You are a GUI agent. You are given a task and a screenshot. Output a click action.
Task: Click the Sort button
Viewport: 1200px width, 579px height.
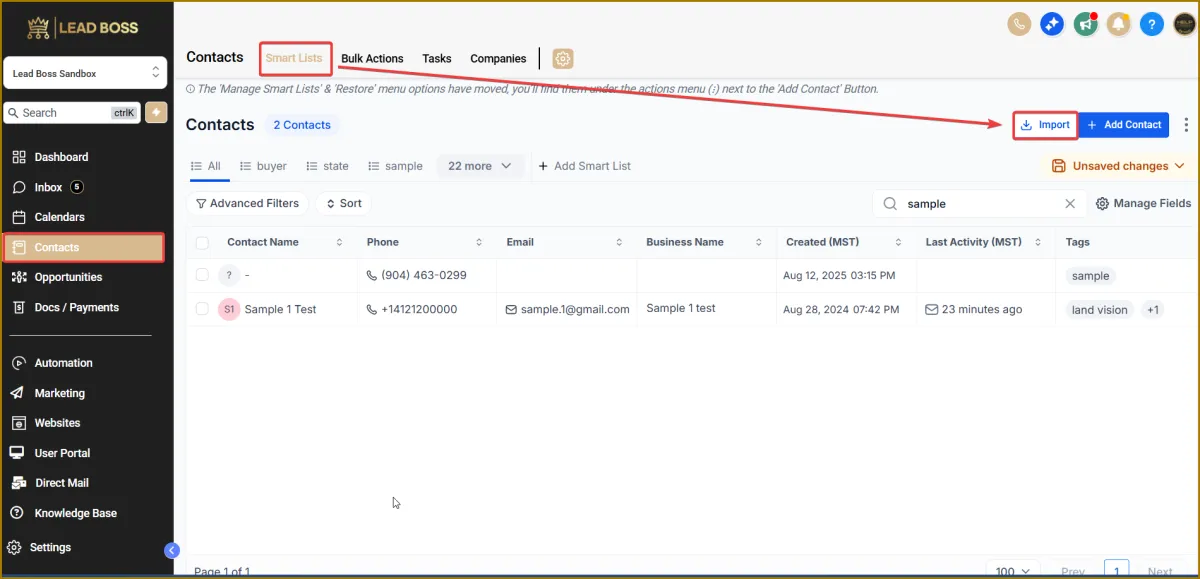tap(343, 203)
